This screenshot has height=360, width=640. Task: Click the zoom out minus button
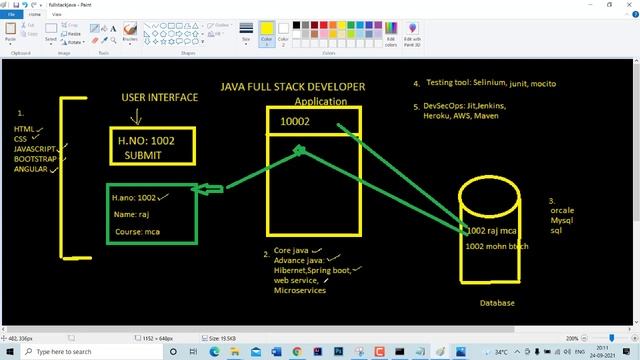point(584,338)
